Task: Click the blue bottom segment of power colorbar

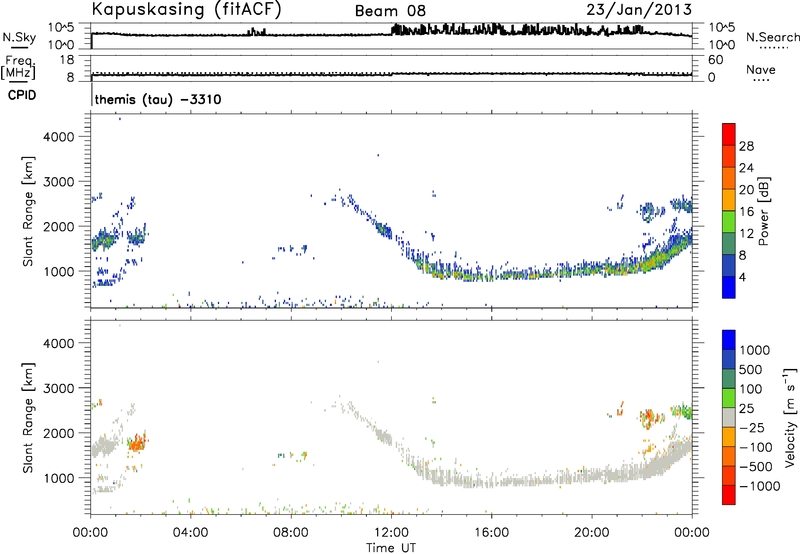Action: pyautogui.click(x=729, y=287)
